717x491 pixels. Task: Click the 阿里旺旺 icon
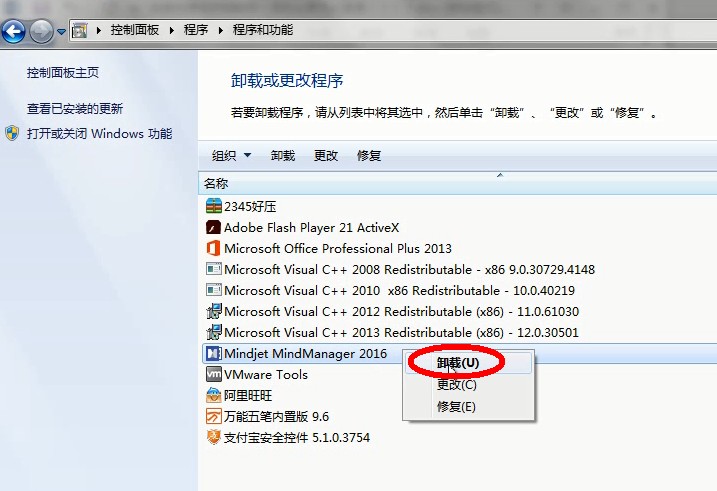coord(214,395)
